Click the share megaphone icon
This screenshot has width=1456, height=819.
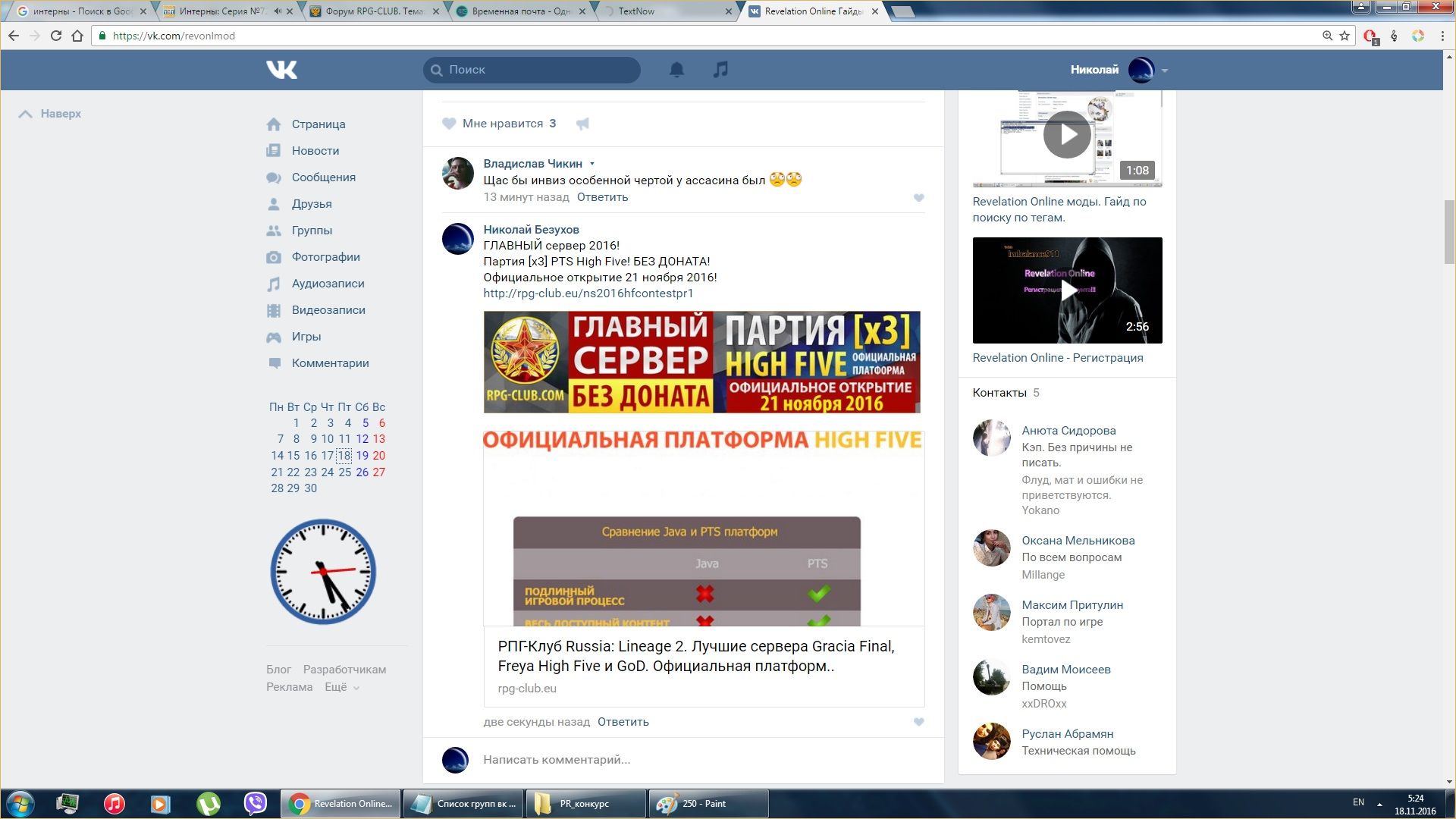582,124
